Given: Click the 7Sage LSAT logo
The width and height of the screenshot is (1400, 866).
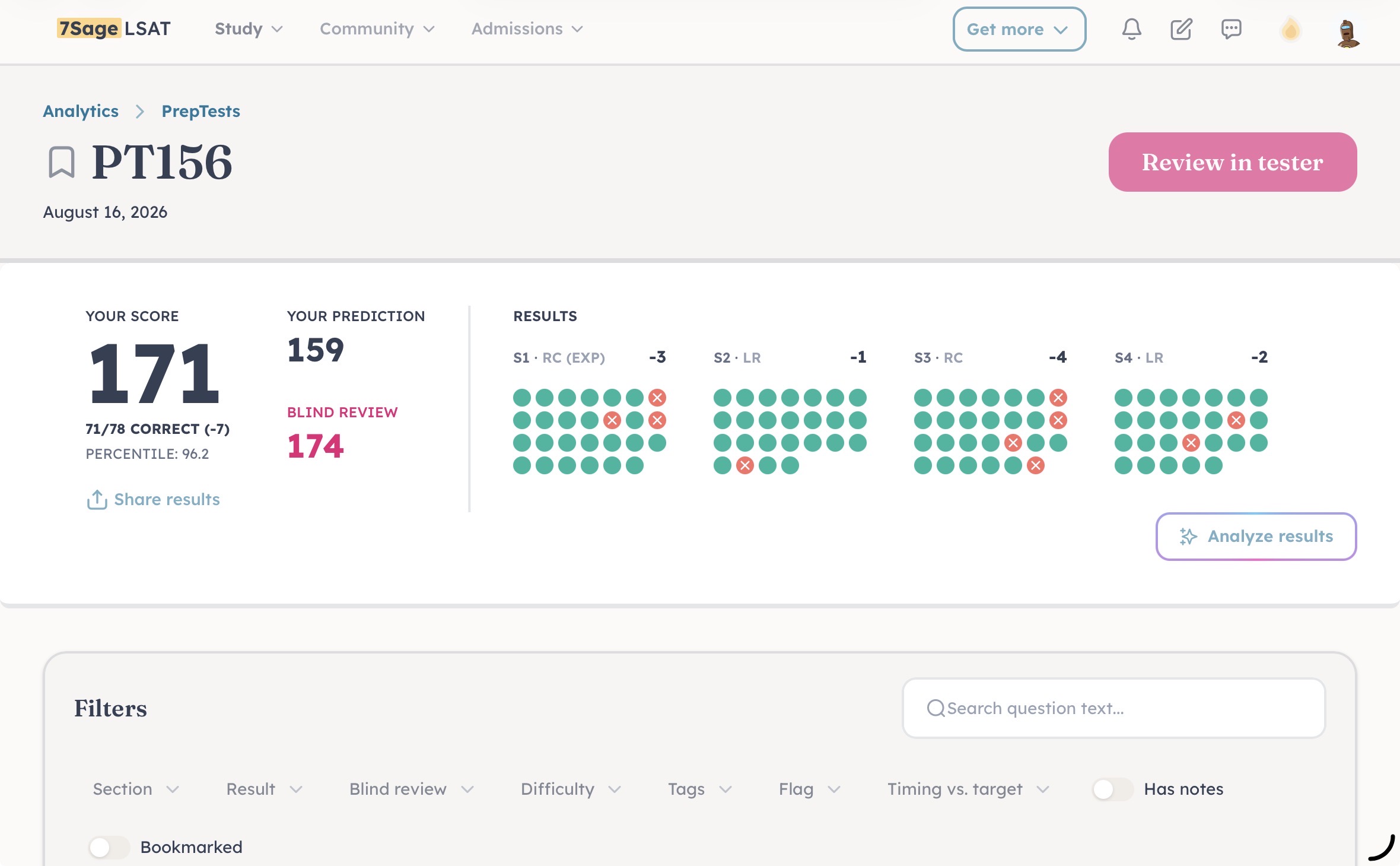Looking at the screenshot, I should tap(114, 28).
